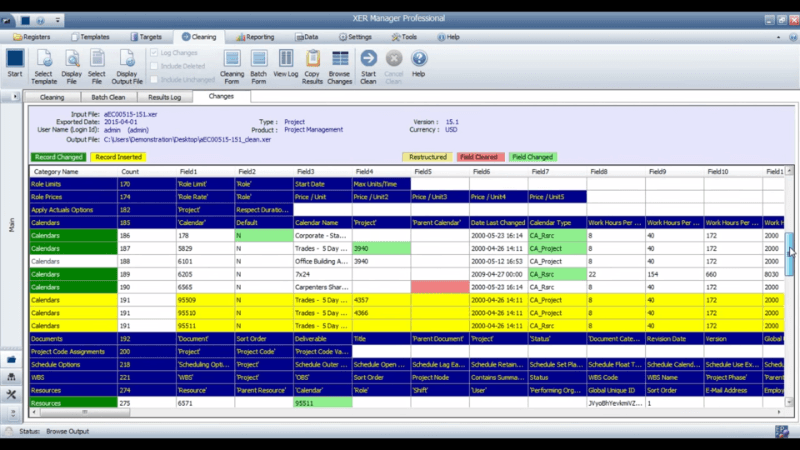The image size is (800, 450).
Task: Select the Role Limits category row
Action: [x=73, y=184]
